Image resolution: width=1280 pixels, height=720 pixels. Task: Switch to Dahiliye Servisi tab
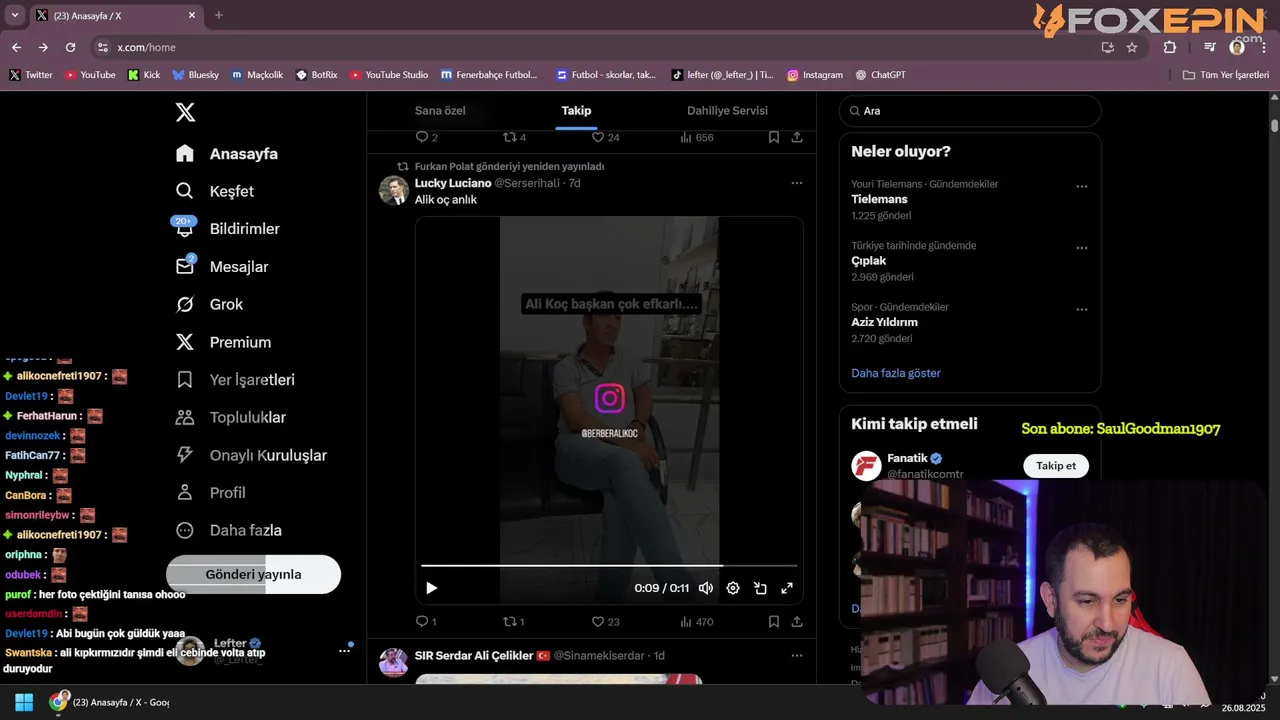tap(727, 111)
